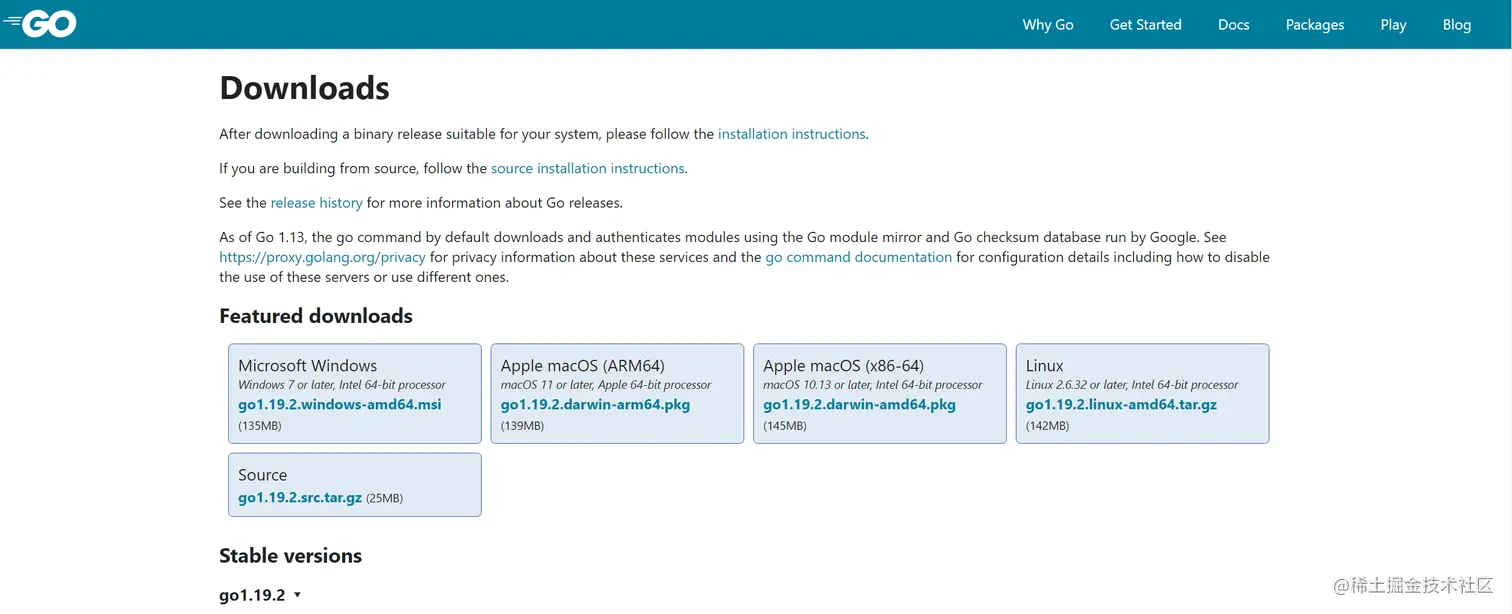Click the Featured downloads heading
The width and height of the screenshot is (1512, 614).
(316, 316)
